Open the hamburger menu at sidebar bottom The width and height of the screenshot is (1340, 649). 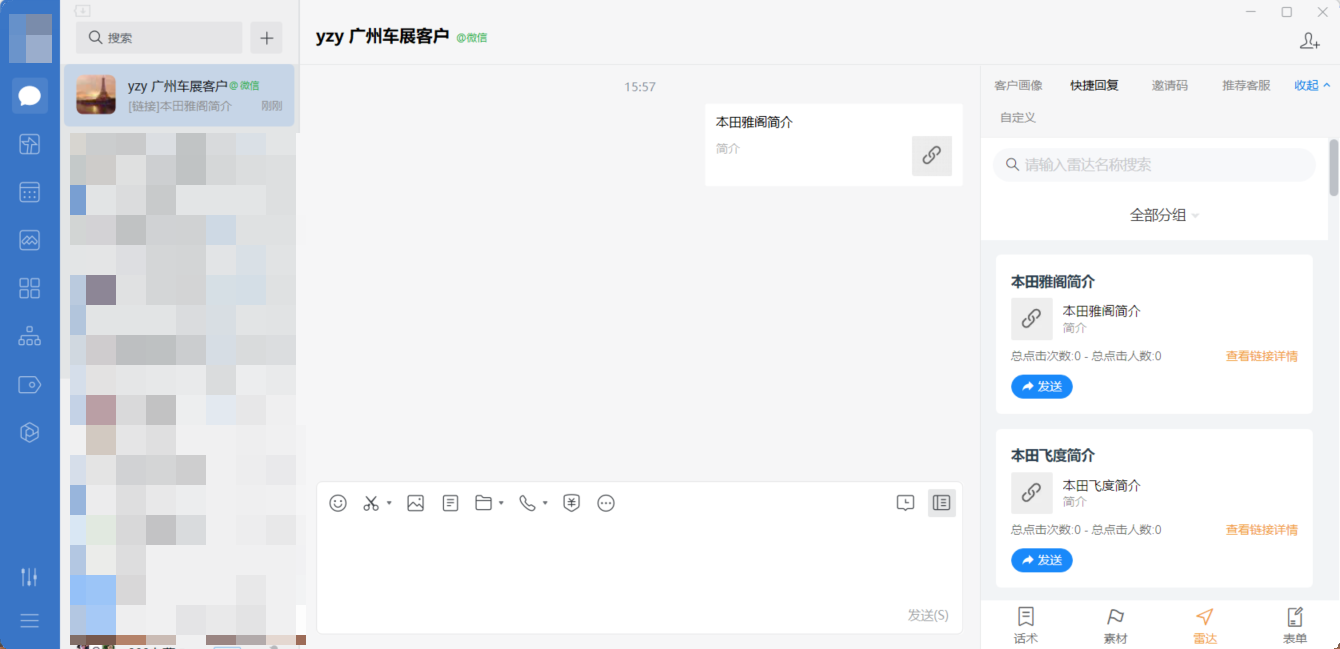pos(30,621)
